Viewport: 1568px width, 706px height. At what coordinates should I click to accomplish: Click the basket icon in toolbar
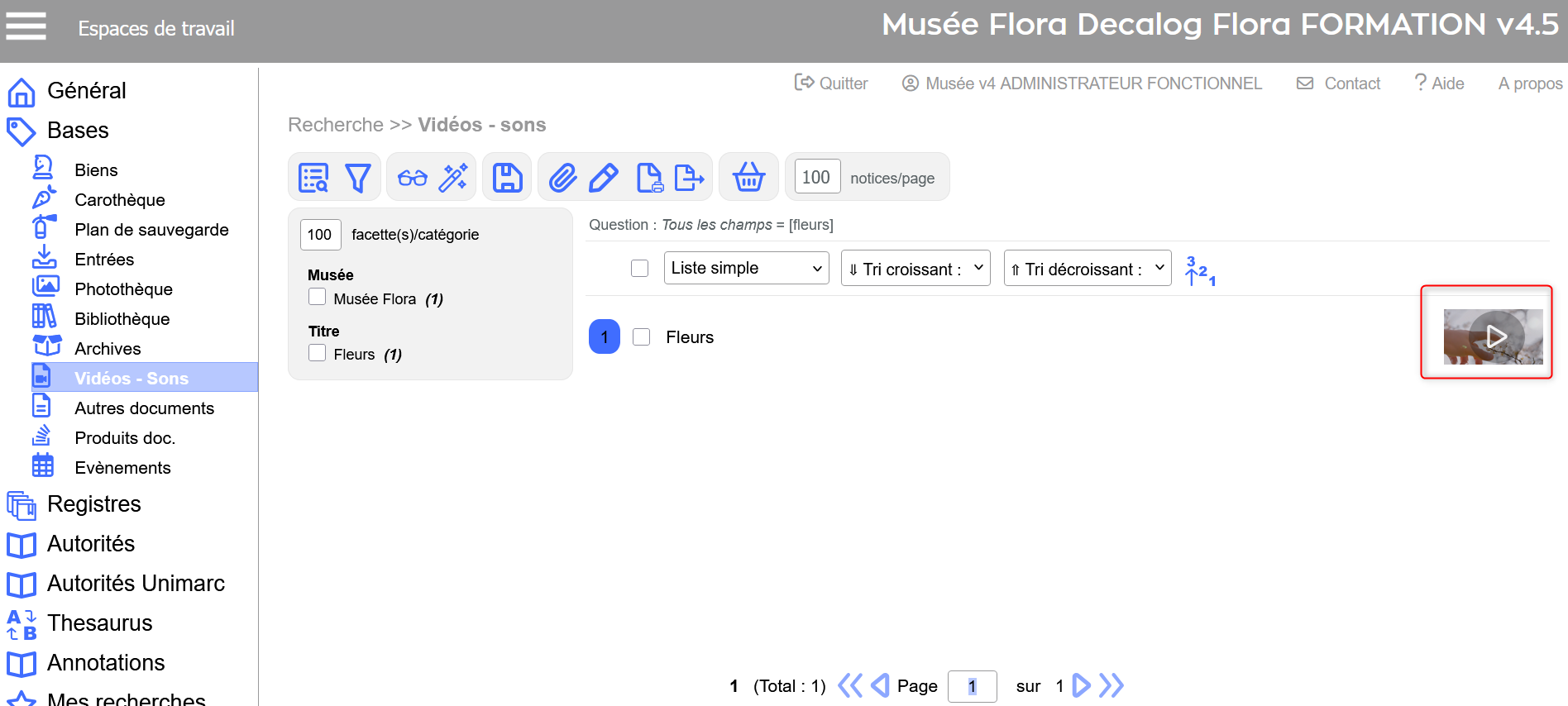(748, 177)
